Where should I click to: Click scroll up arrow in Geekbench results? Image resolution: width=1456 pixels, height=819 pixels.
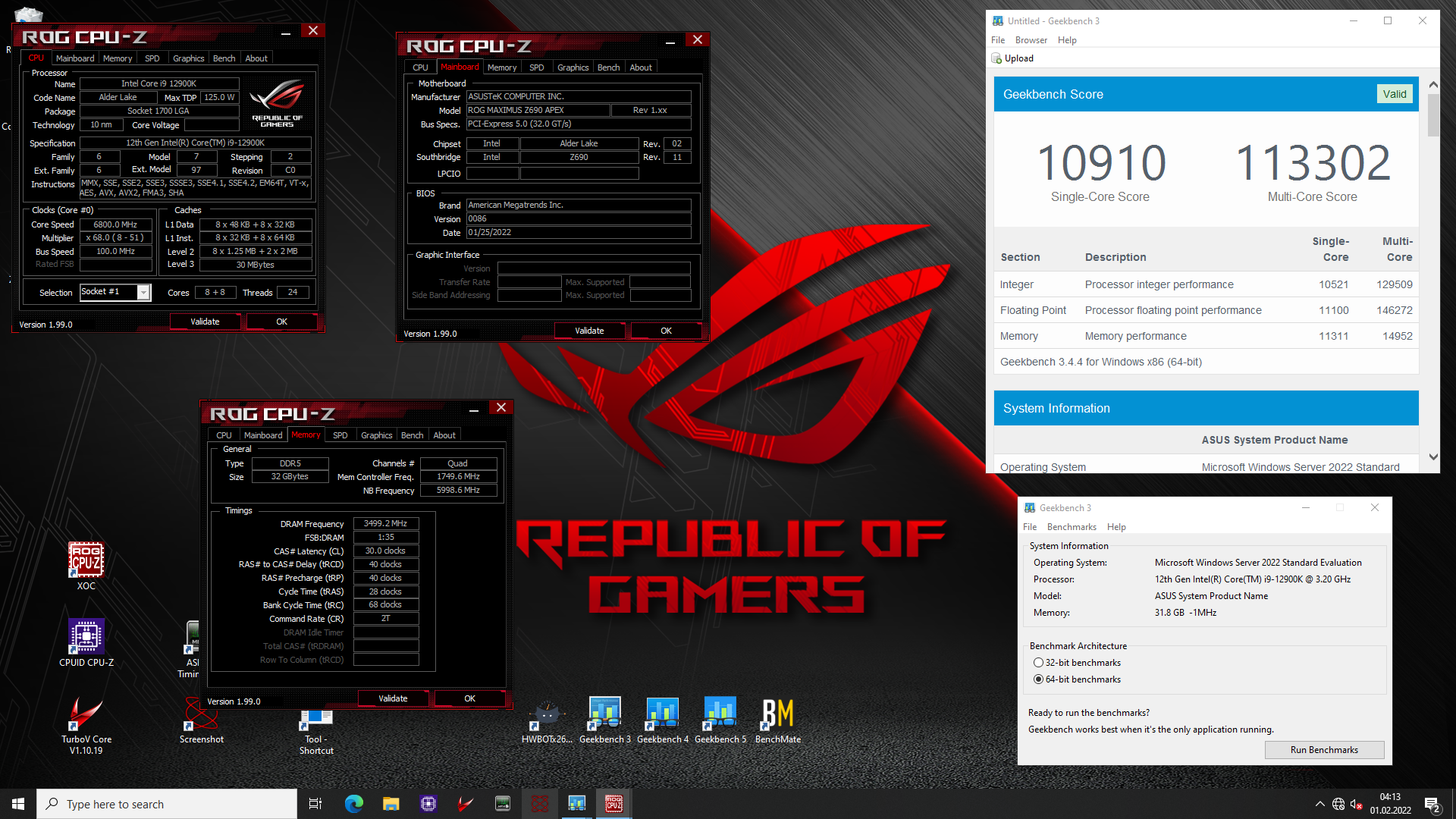[1432, 85]
